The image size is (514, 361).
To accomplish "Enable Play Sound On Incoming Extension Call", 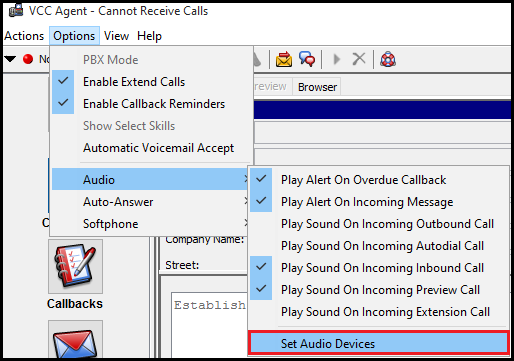I will coord(379,312).
